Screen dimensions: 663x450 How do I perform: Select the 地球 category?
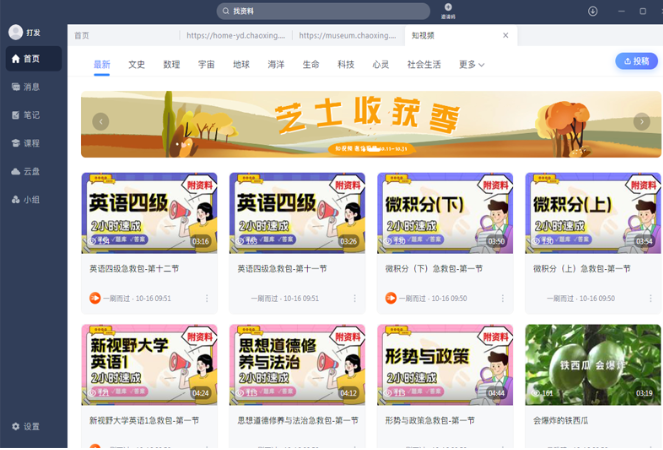[x=241, y=65]
